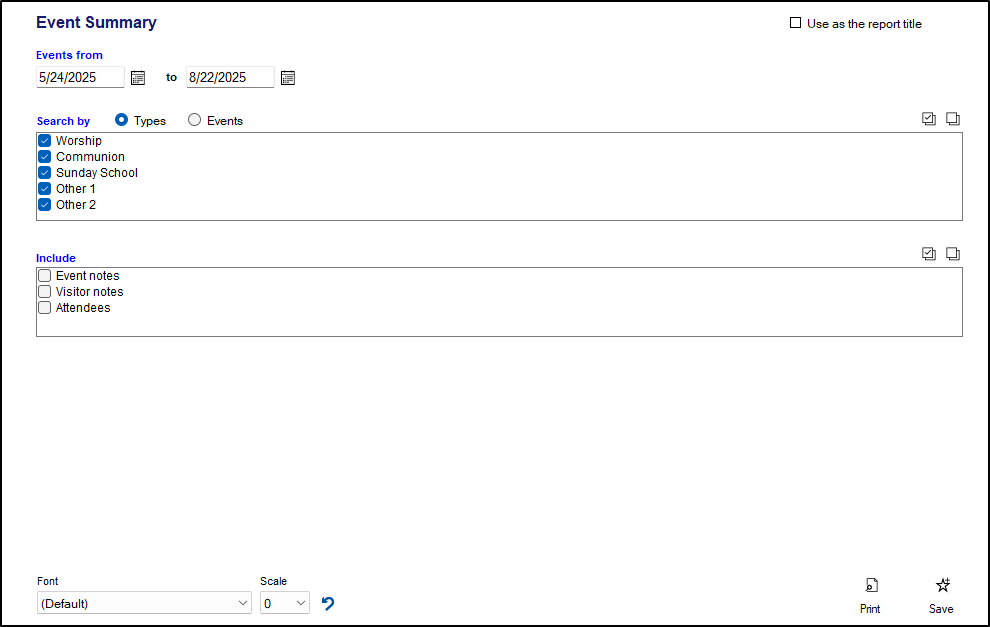Check the 'Attendees' option

click(44, 307)
